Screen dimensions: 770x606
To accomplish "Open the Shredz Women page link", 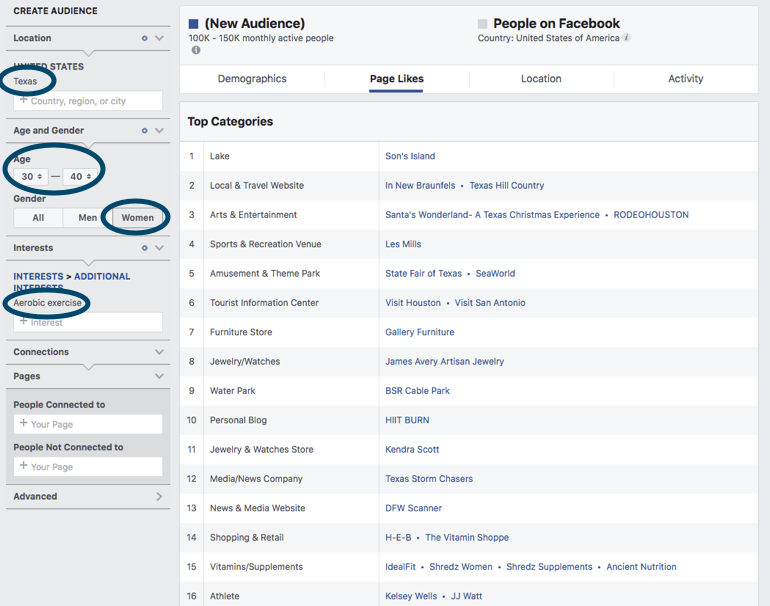I will (x=461, y=567).
